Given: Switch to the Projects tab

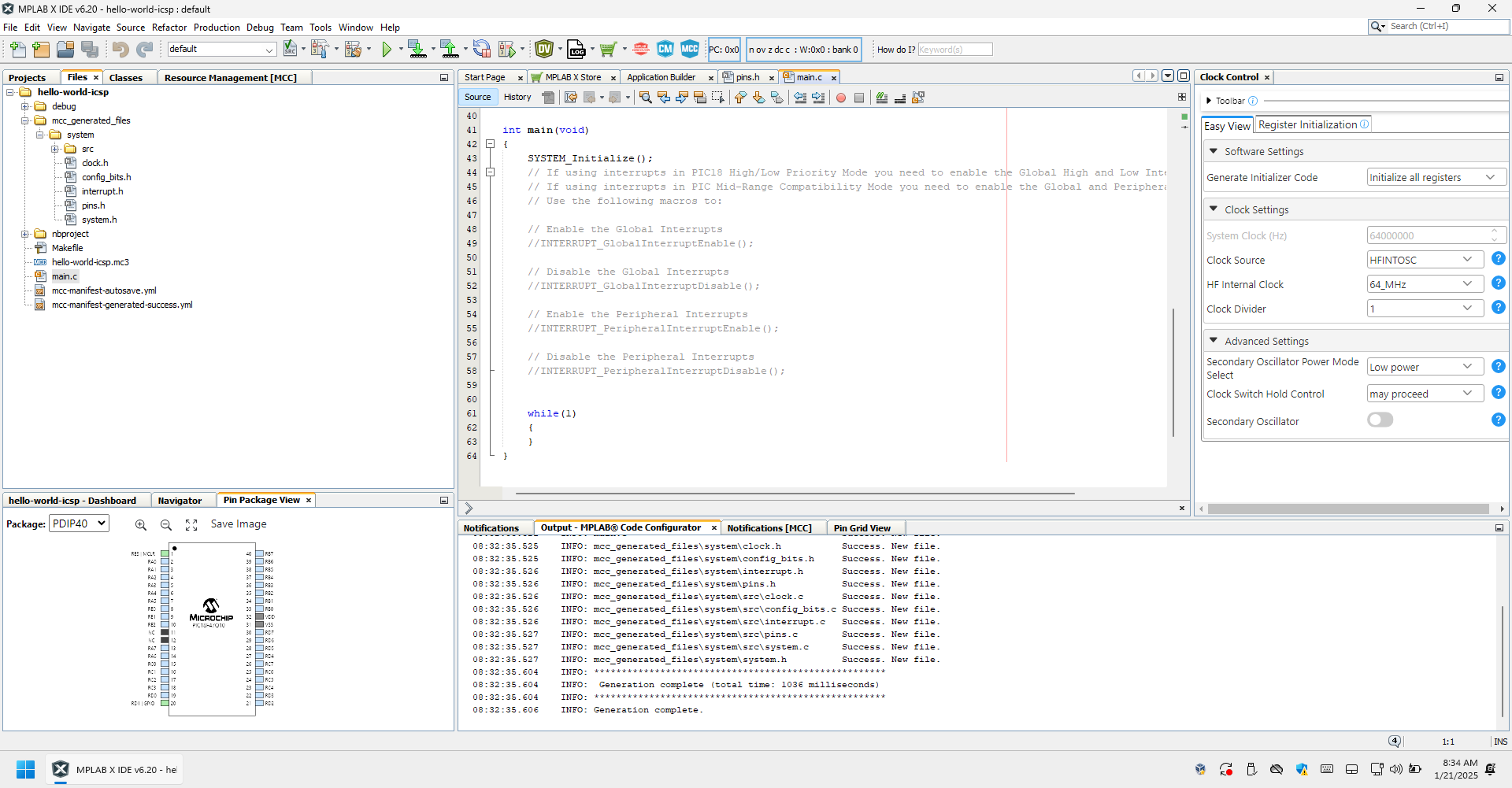Looking at the screenshot, I should [28, 78].
